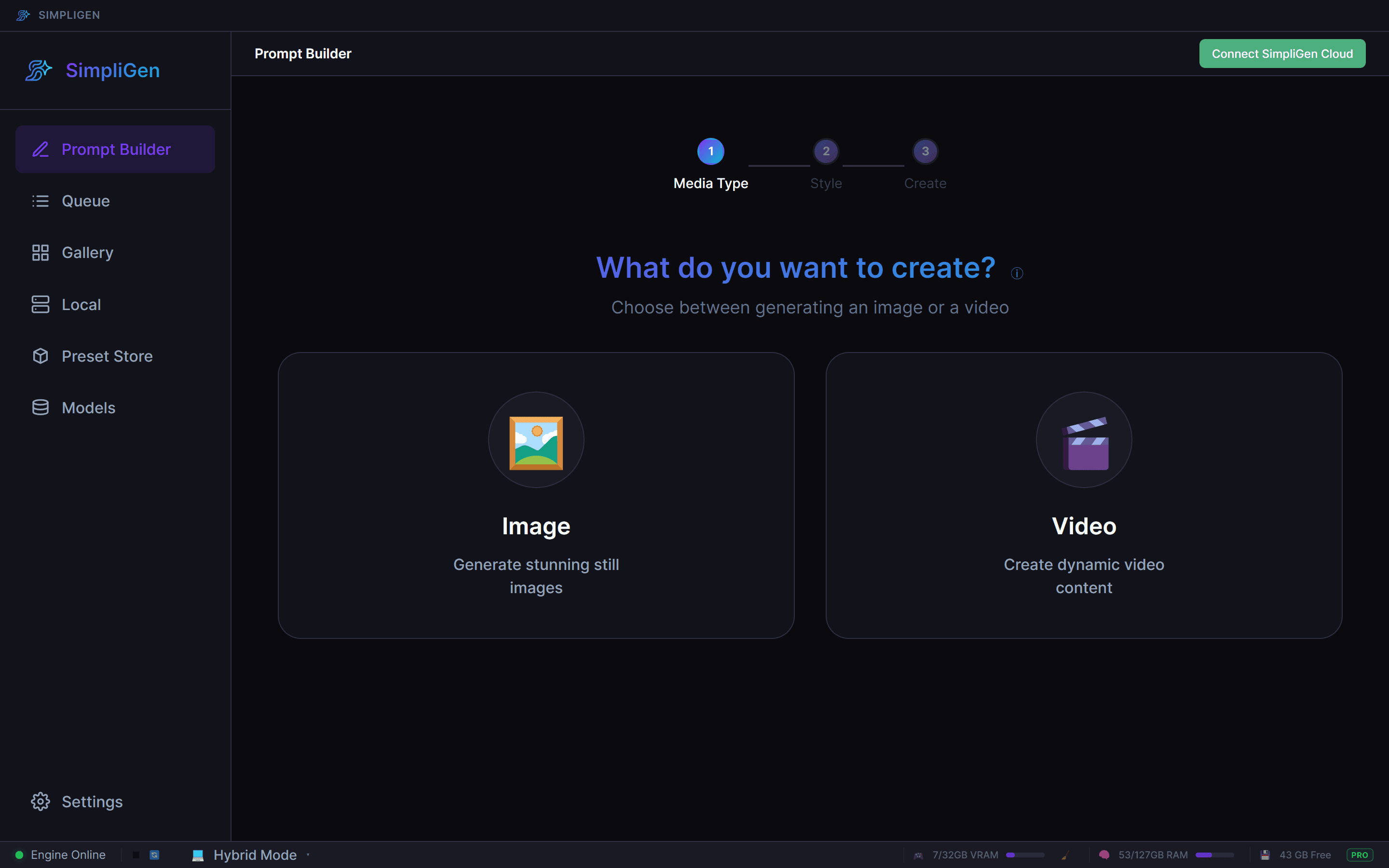
Task: Select step 1 Media Type circle
Action: point(710,151)
